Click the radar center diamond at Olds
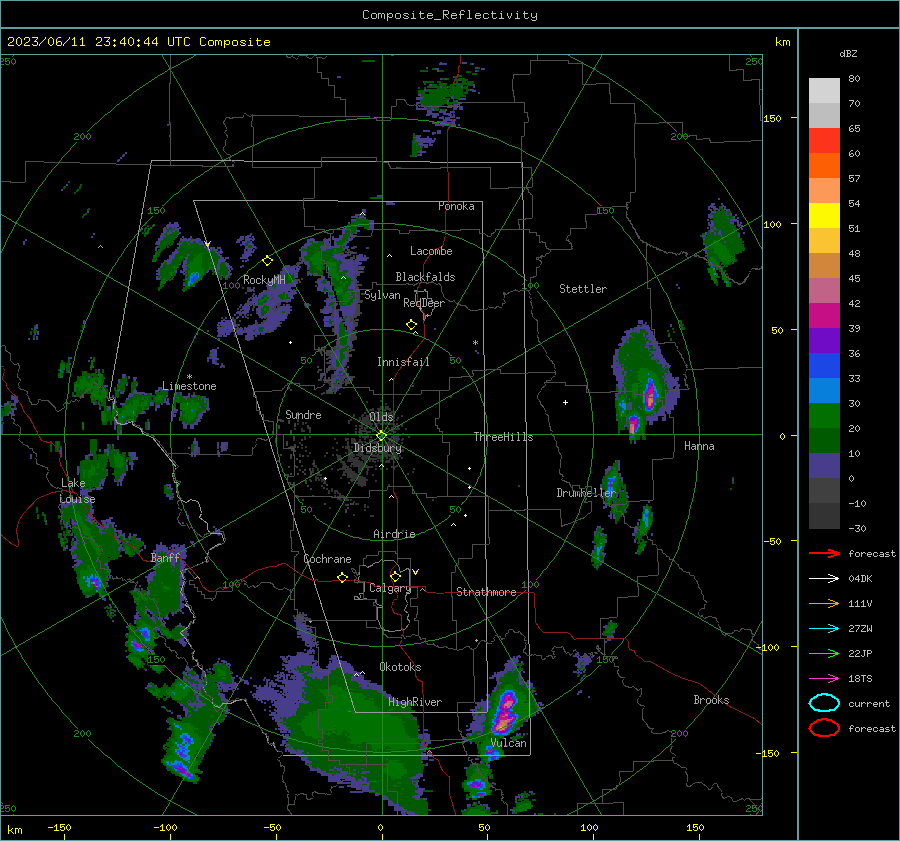The height and width of the screenshot is (841, 900). (x=381, y=436)
